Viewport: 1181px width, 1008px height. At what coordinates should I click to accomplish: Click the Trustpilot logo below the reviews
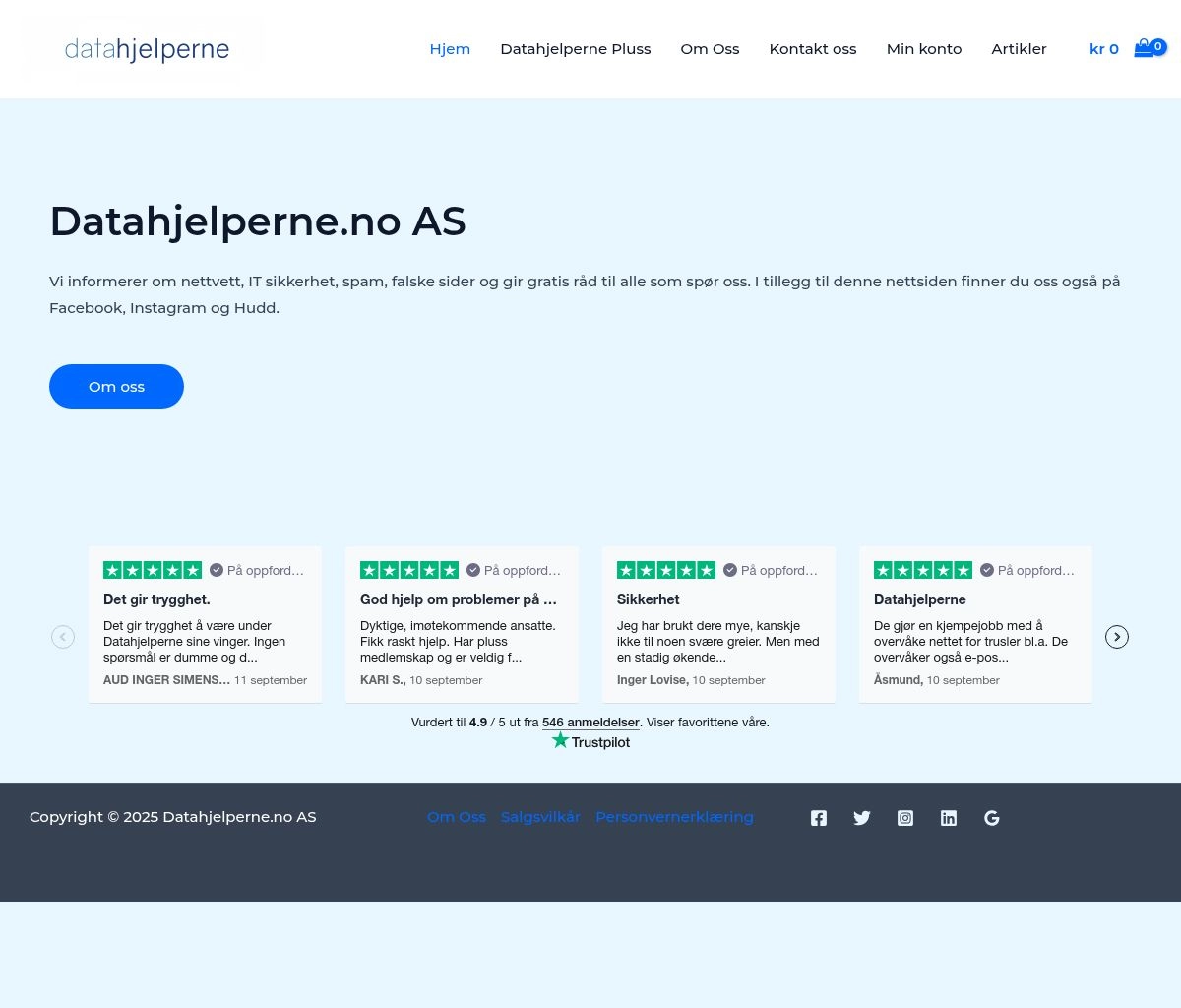click(x=590, y=741)
